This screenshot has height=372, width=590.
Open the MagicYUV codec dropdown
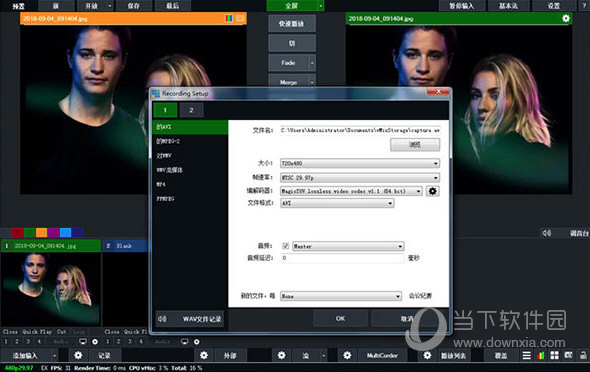pyautogui.click(x=351, y=191)
